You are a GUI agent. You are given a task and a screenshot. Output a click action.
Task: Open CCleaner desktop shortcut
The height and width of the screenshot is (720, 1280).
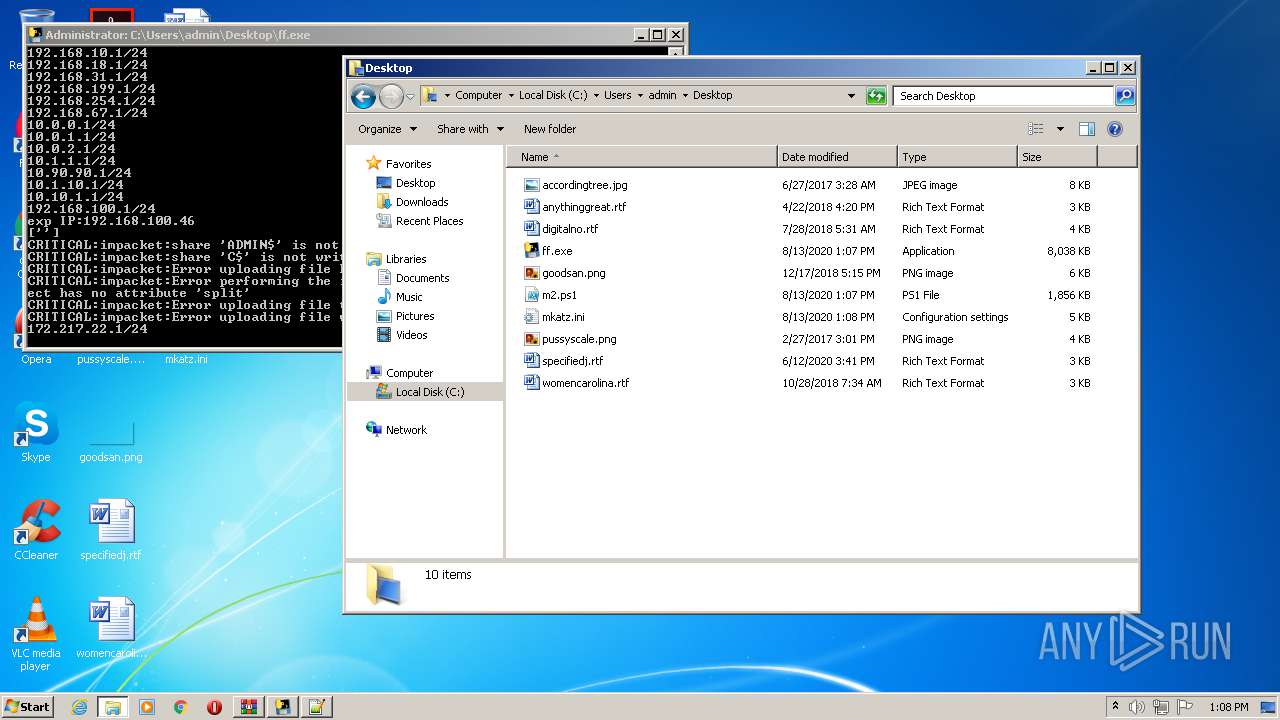[36, 530]
